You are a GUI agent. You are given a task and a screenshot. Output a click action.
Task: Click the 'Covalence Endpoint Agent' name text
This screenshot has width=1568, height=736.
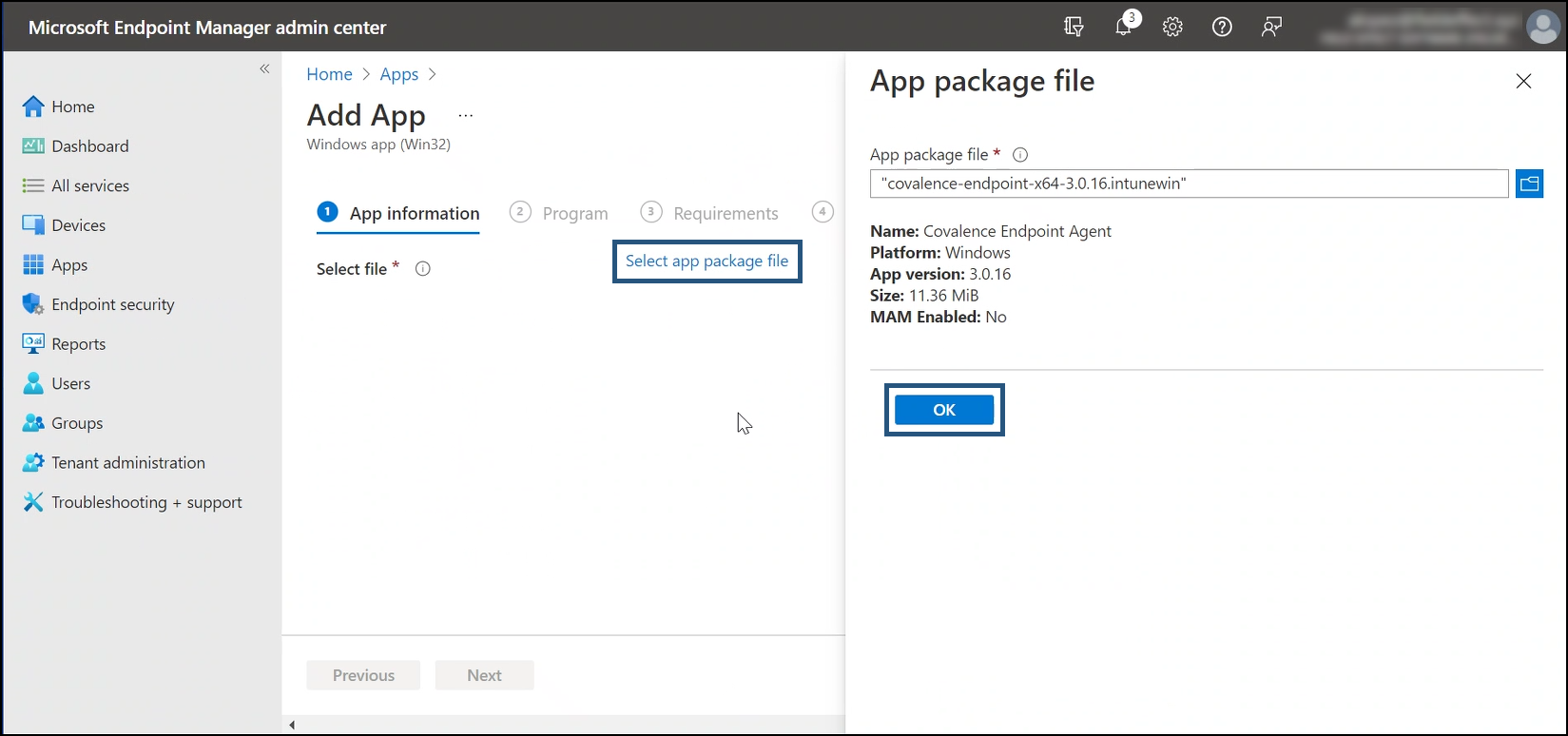(1017, 231)
